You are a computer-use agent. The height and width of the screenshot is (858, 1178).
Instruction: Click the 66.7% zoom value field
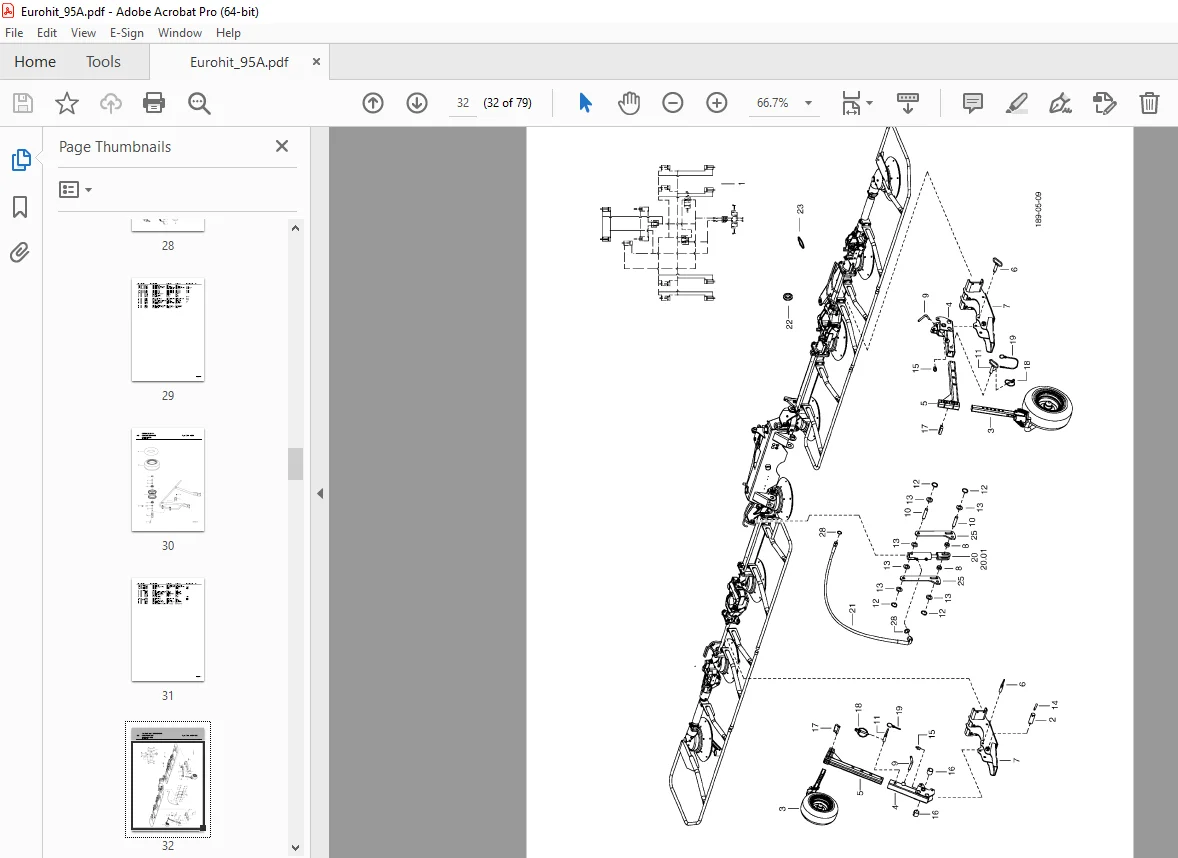[x=772, y=103]
